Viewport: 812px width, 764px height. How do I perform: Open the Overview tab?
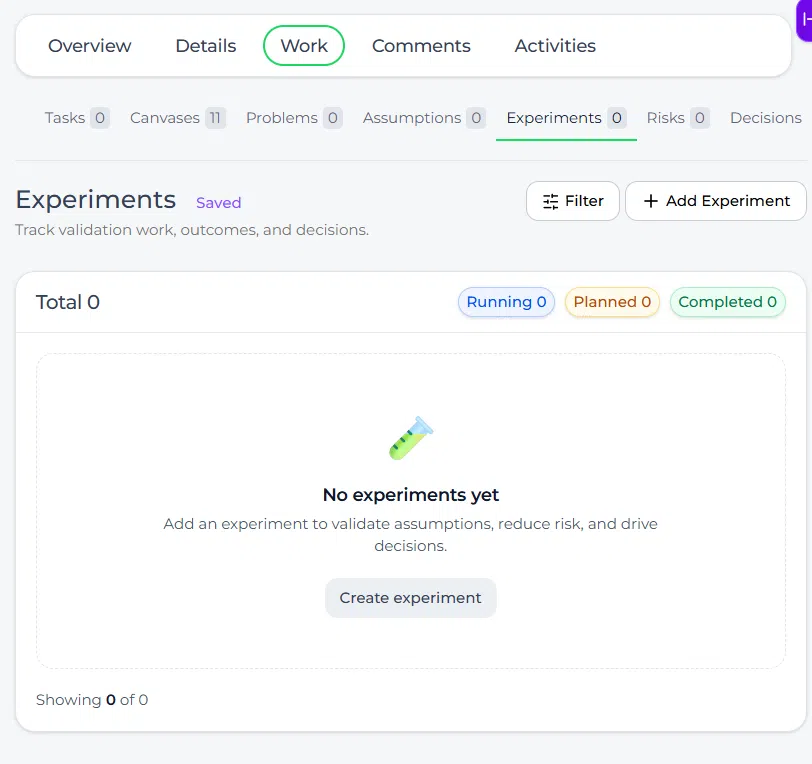pyautogui.click(x=90, y=46)
